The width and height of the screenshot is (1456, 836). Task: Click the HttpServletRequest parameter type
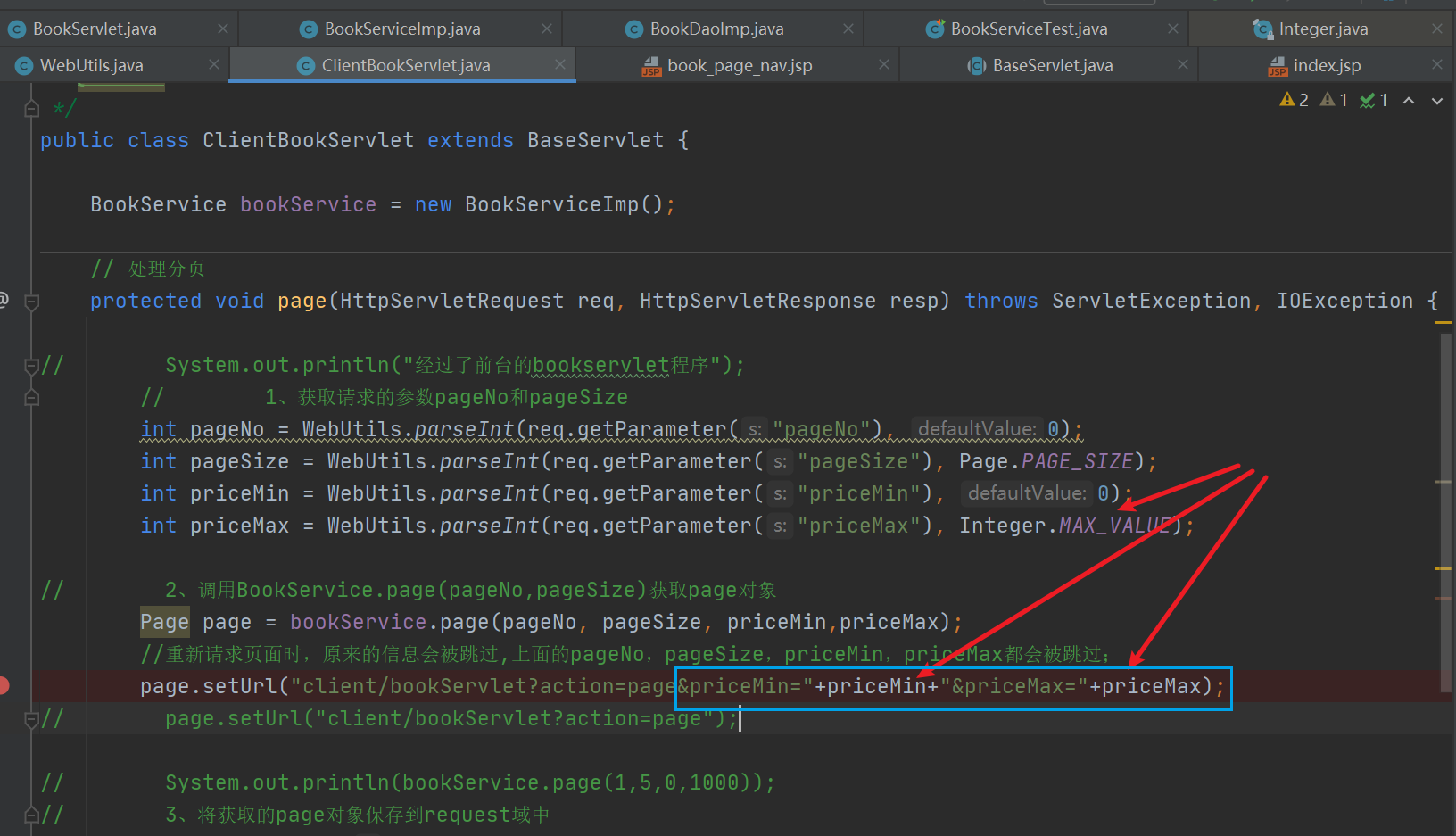click(x=451, y=301)
